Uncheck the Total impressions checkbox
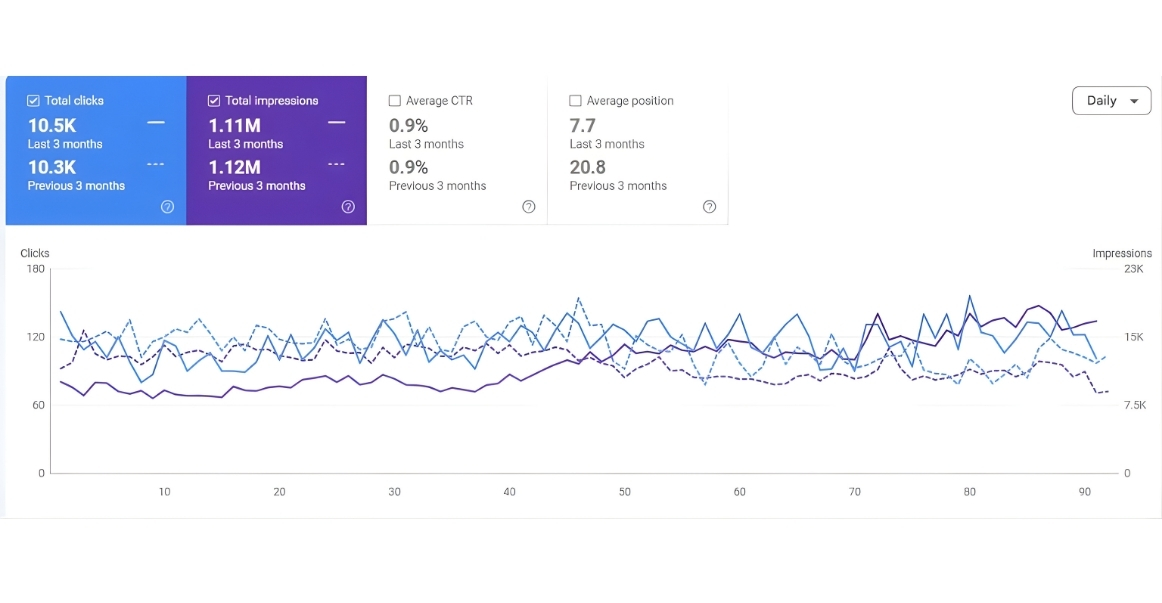The width and height of the screenshot is (1162, 603). 214,101
